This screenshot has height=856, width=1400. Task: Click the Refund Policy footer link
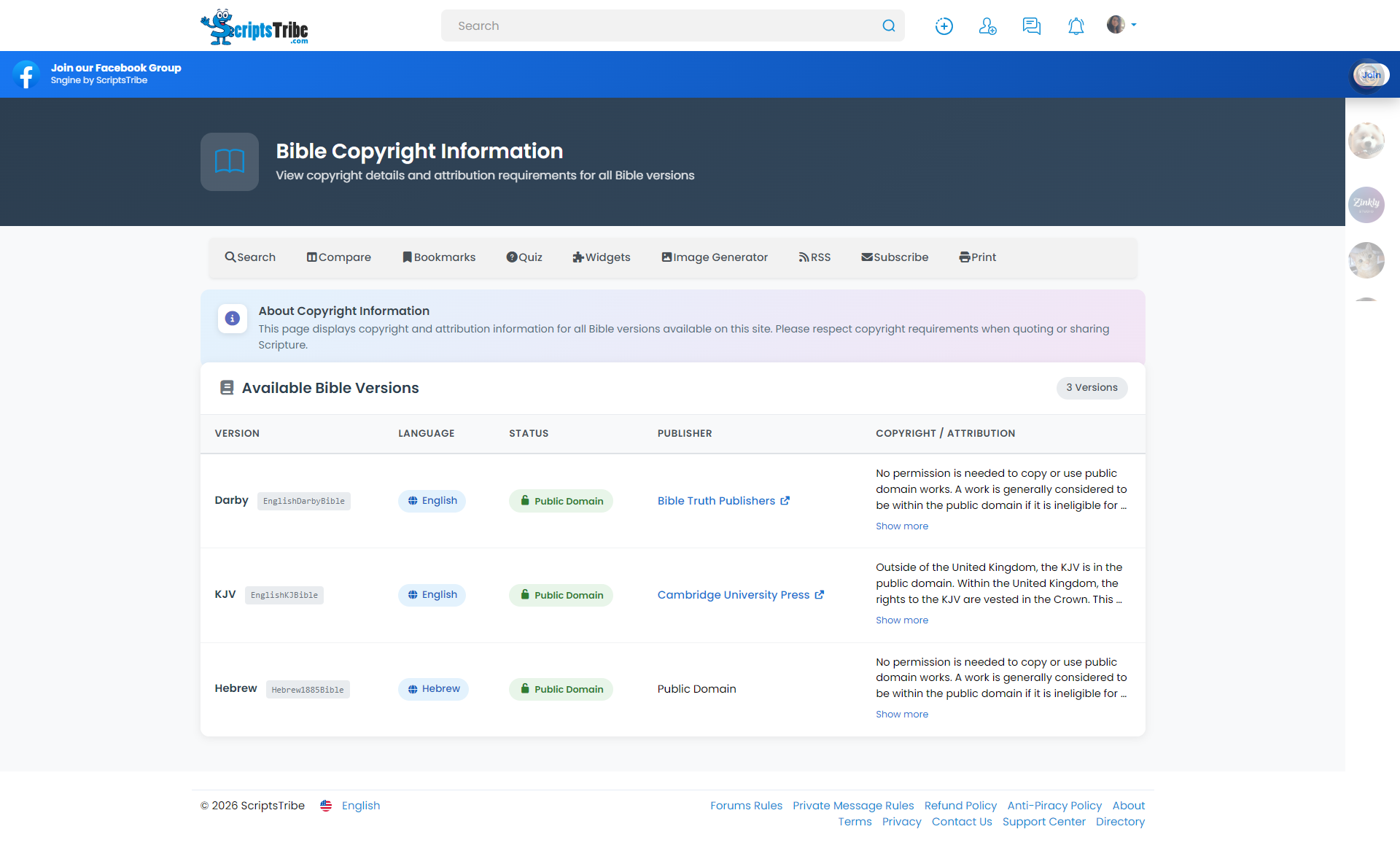pyautogui.click(x=960, y=806)
